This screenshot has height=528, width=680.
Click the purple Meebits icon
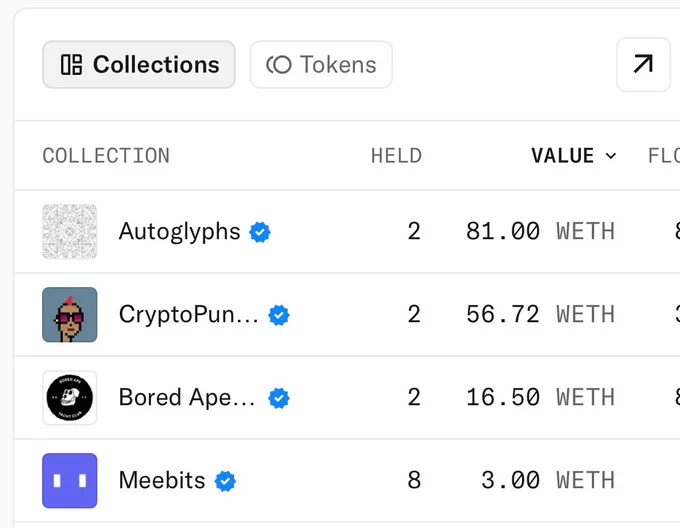[x=70, y=481]
